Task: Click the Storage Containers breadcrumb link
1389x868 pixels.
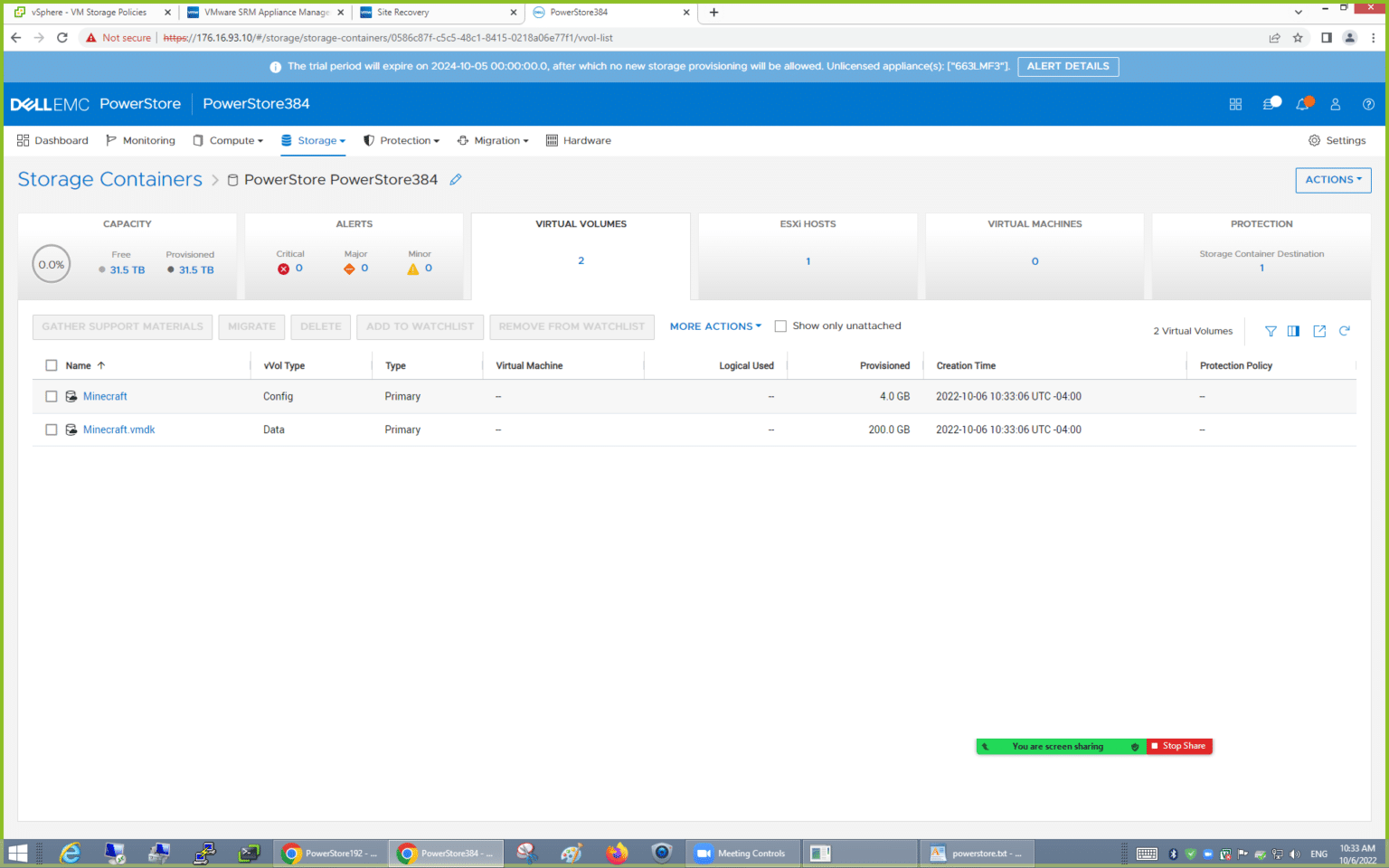Action: [110, 179]
